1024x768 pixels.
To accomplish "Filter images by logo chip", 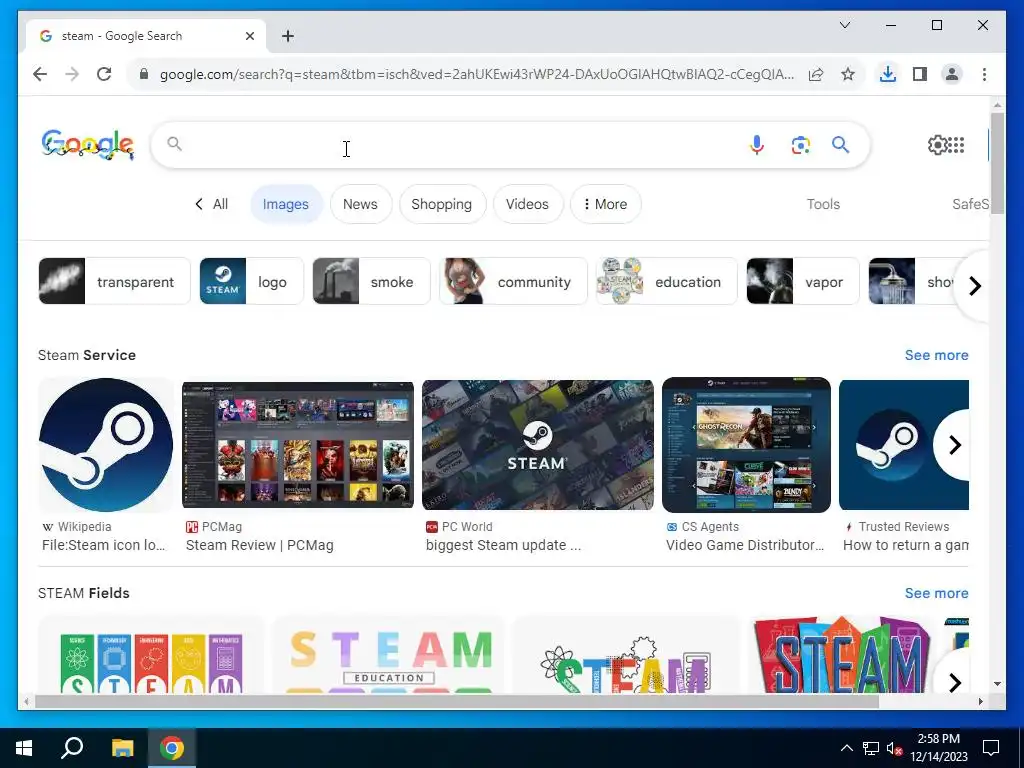I will [251, 281].
